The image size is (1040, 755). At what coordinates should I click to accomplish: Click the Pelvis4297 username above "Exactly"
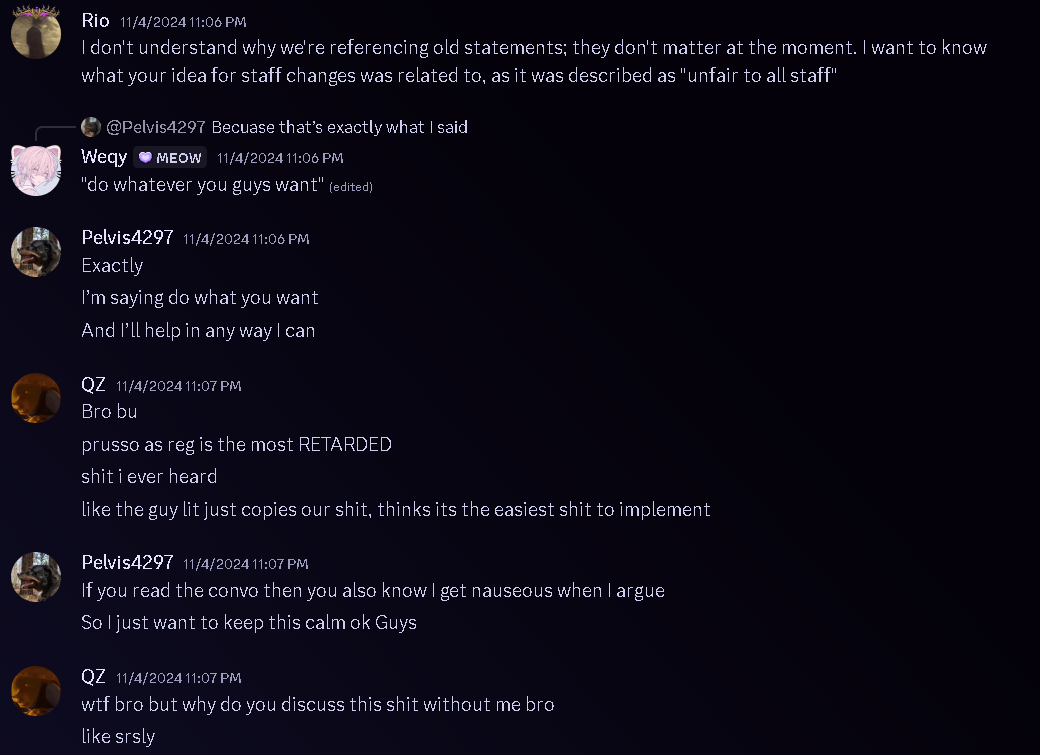(127, 238)
